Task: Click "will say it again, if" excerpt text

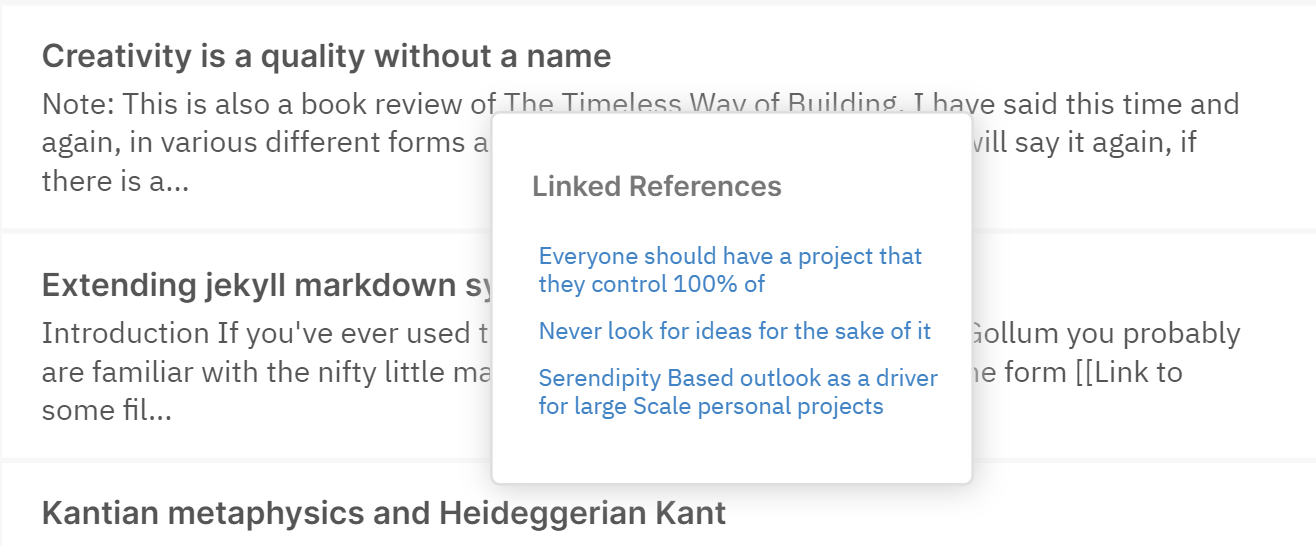Action: pos(1082,143)
